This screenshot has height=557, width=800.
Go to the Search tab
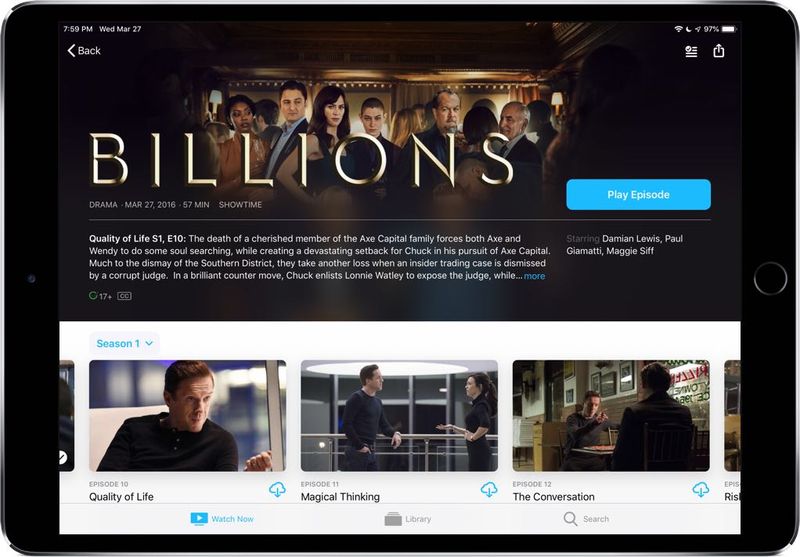(x=586, y=519)
